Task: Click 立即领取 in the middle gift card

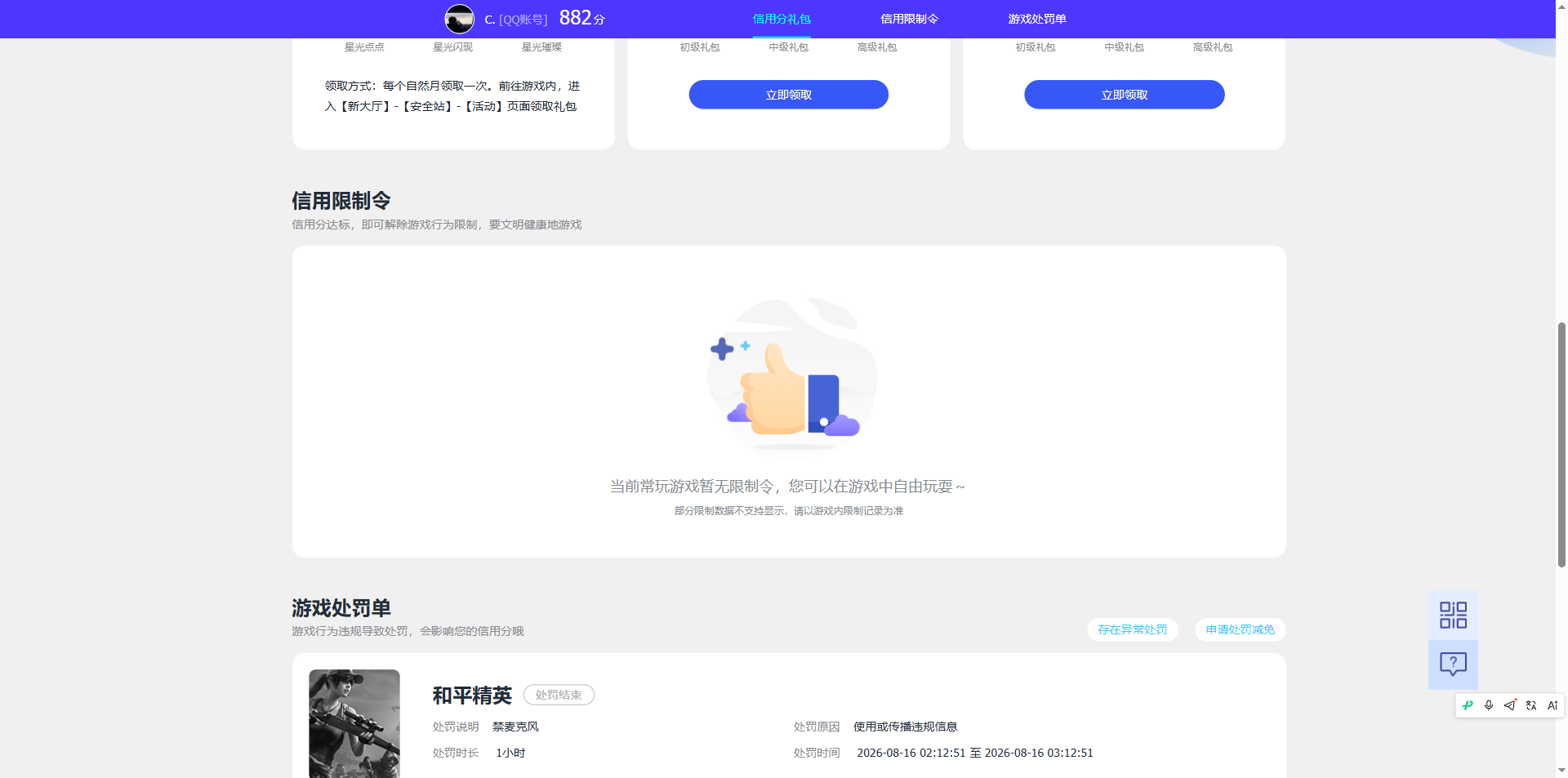Action: [x=788, y=95]
